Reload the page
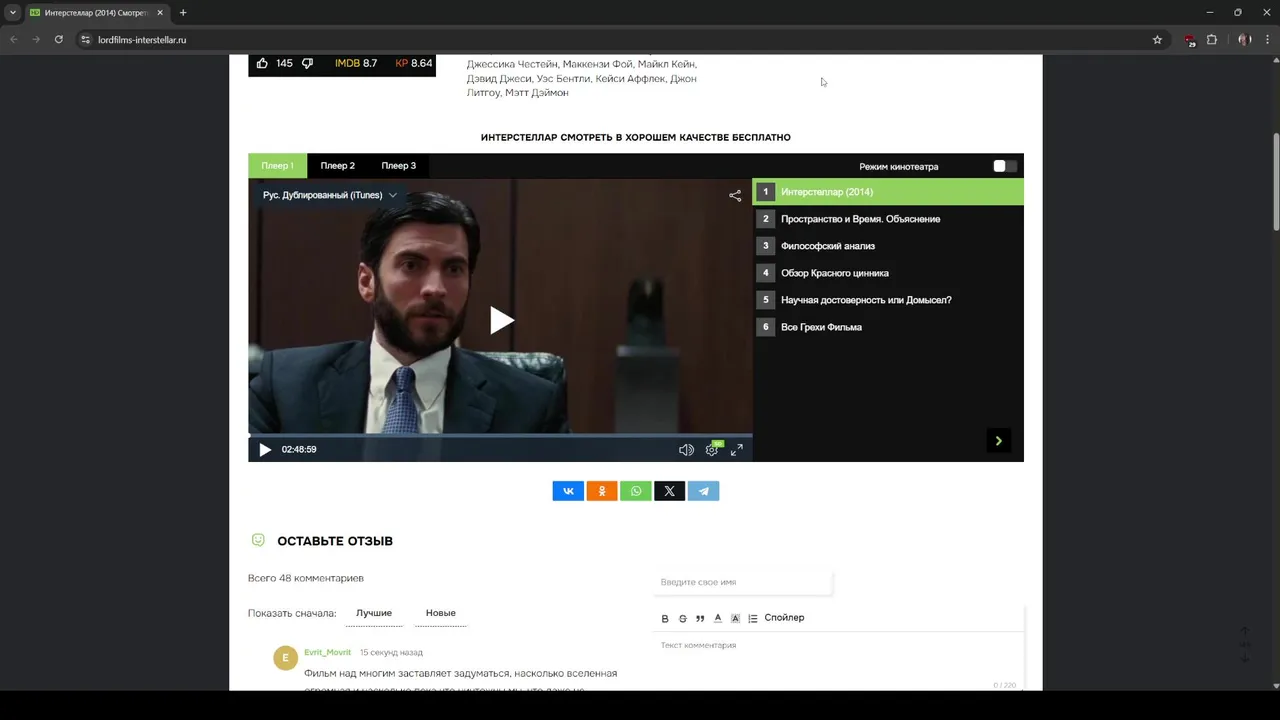Screen dimensions: 1280x720 click(x=59, y=40)
